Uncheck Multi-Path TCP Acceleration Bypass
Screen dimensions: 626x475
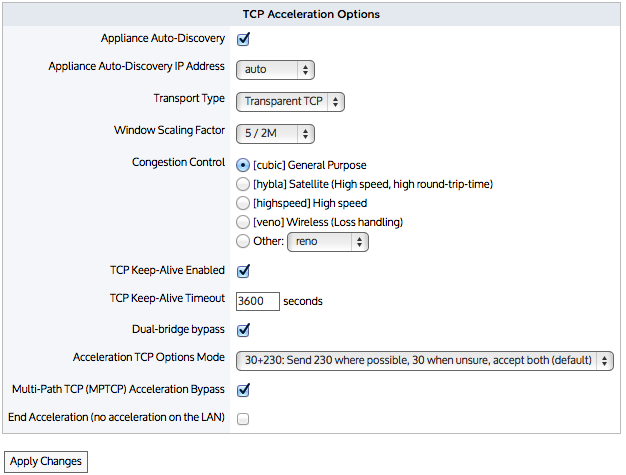[x=243, y=389]
